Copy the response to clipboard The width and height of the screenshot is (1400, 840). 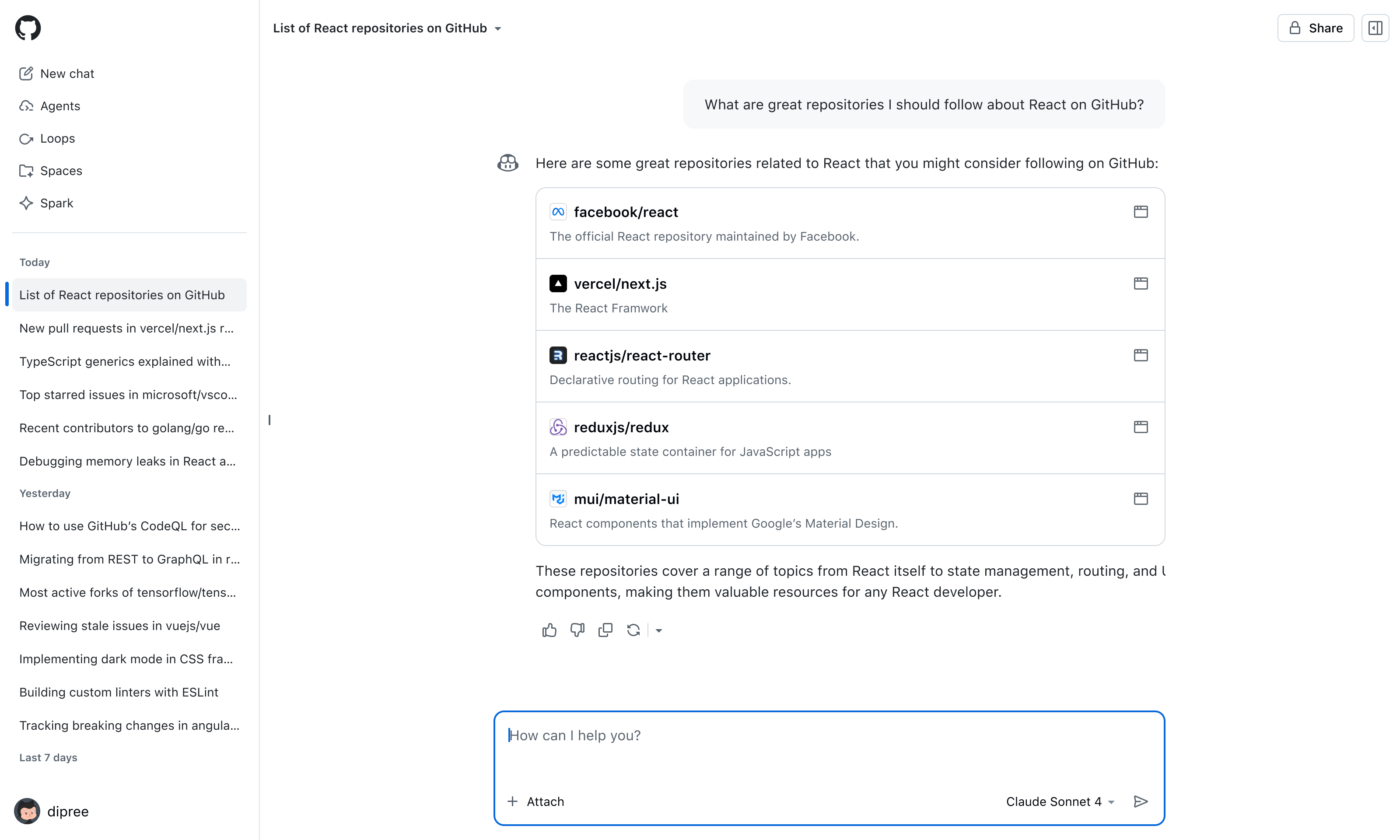605,630
